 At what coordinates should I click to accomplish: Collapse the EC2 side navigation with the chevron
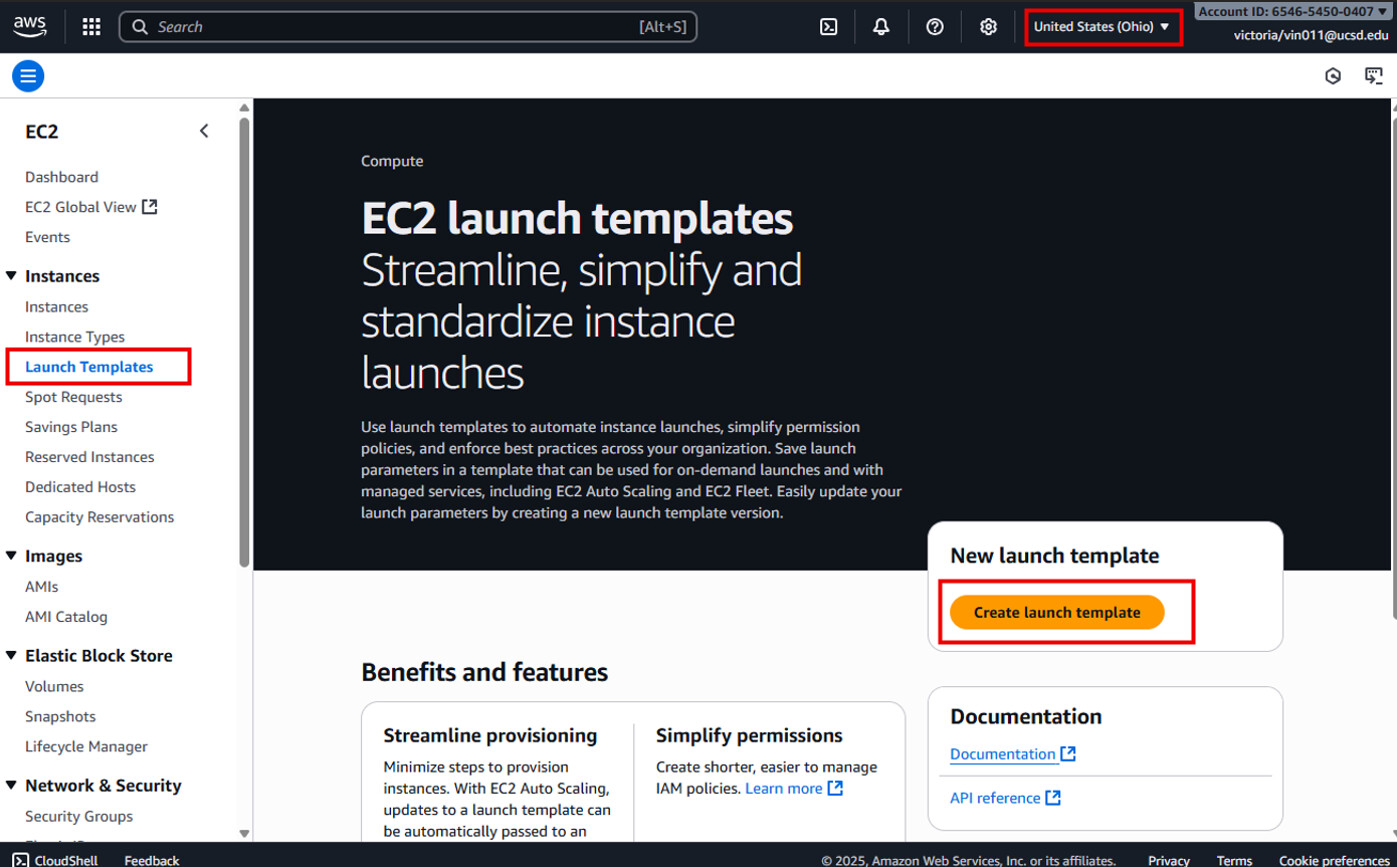pos(204,131)
